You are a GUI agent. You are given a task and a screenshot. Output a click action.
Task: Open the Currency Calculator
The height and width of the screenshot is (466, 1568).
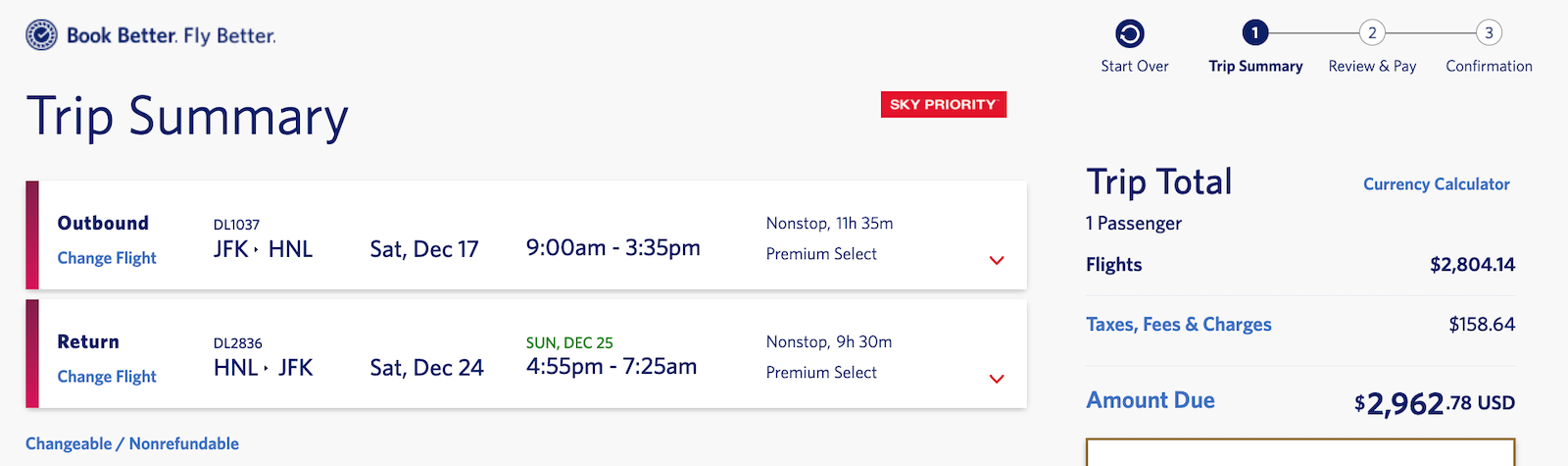click(x=1437, y=184)
